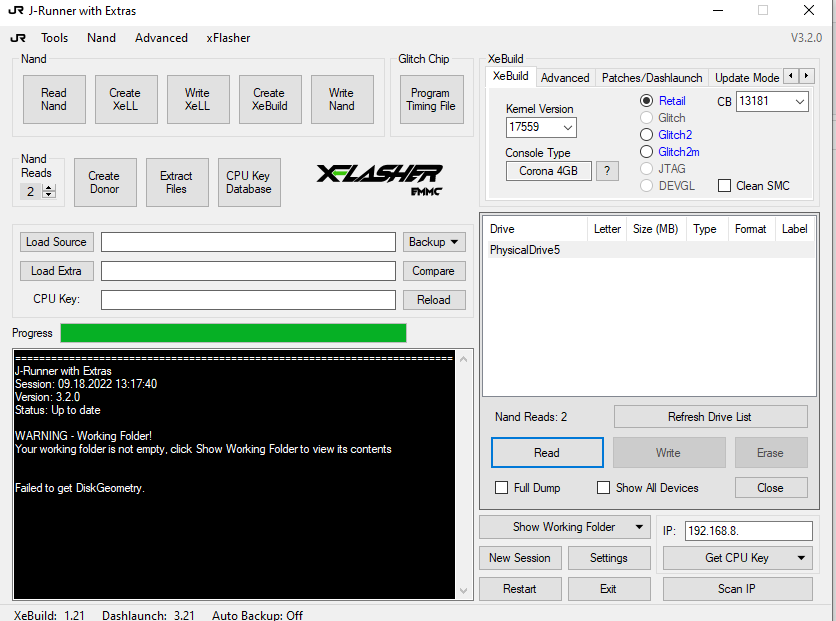Click the Write Nand button
Viewport: 836px width, 621px height.
coord(342,99)
